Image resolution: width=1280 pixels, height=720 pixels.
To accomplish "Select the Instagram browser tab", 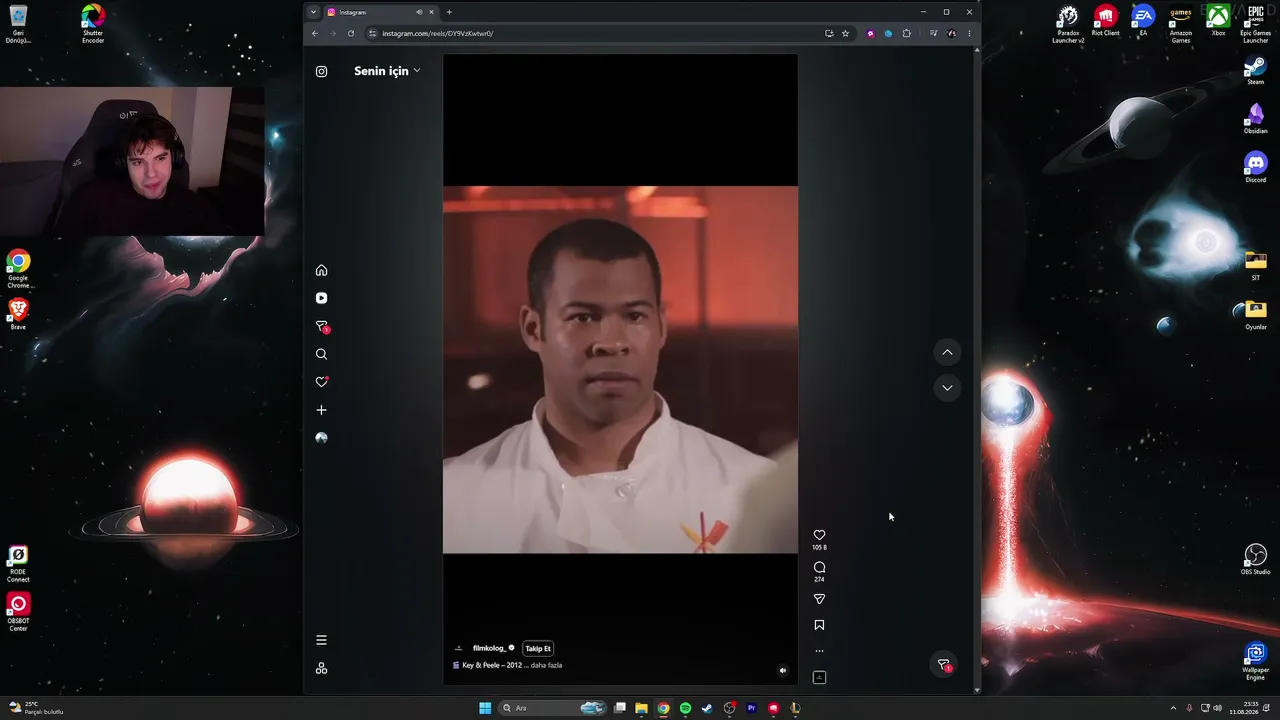I will pyautogui.click(x=380, y=12).
